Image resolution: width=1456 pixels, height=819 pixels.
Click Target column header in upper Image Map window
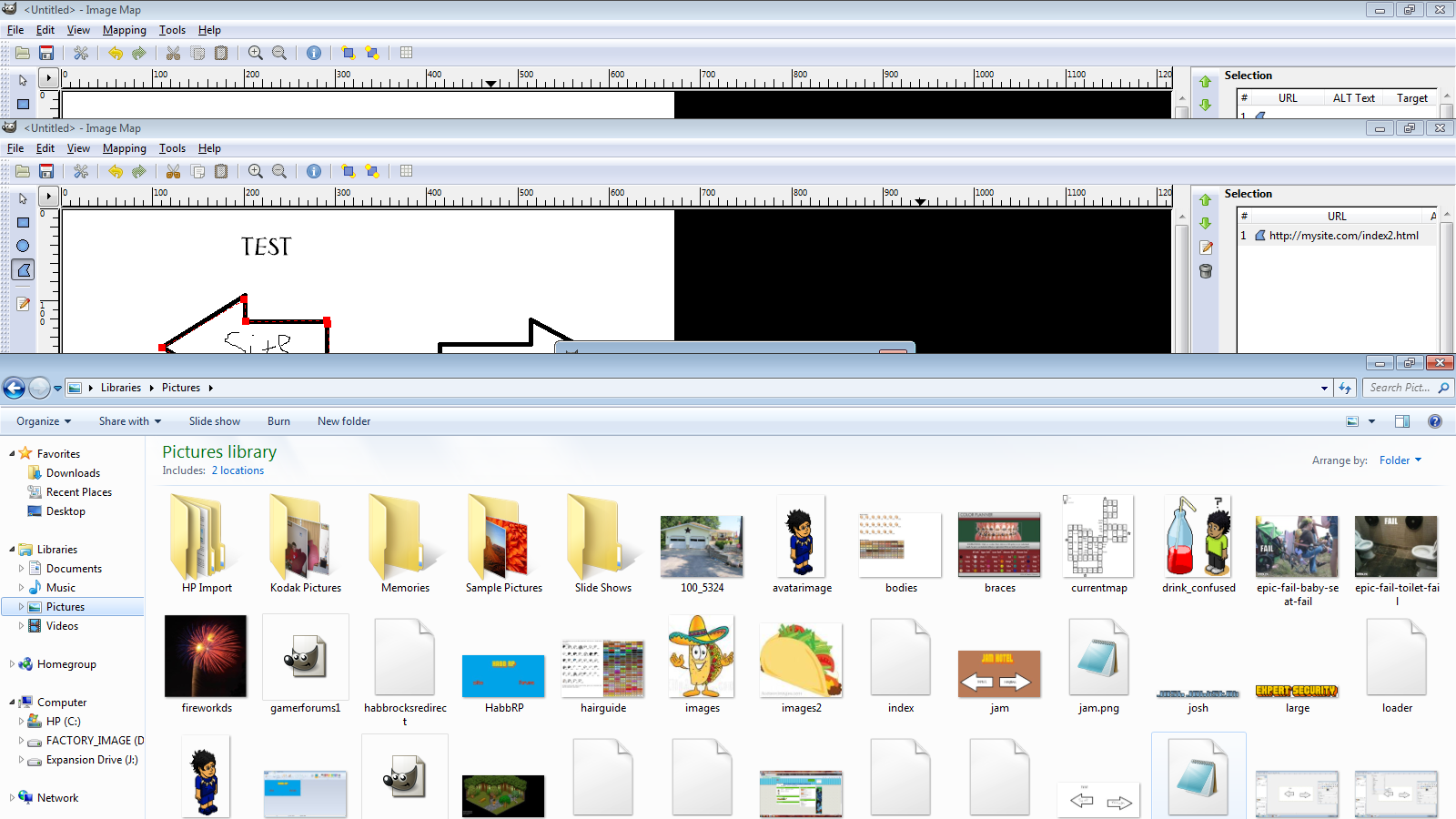click(1412, 98)
